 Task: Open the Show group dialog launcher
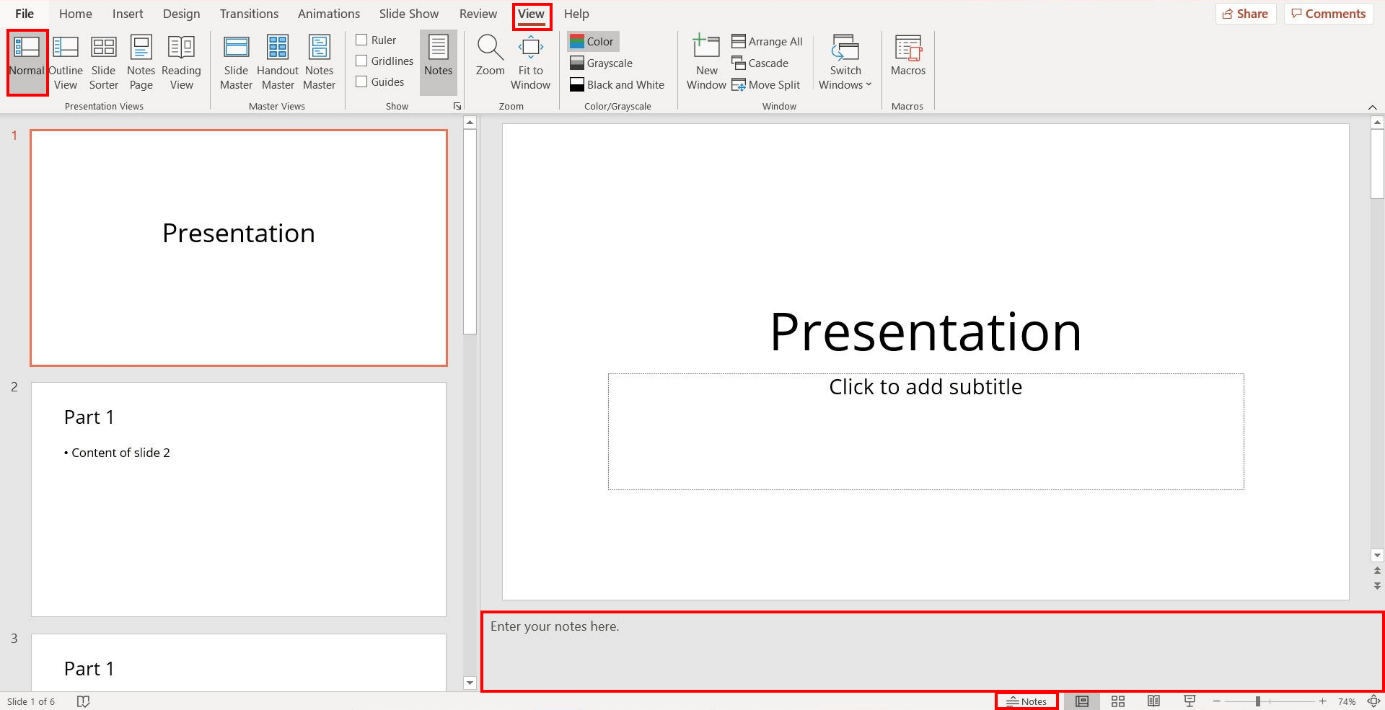(457, 105)
